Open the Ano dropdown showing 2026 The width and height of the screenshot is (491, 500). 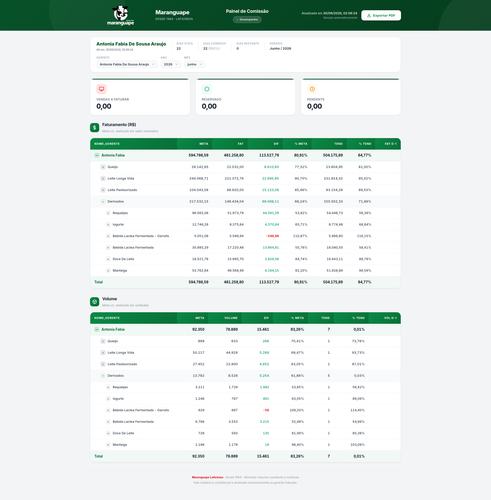click(x=170, y=64)
